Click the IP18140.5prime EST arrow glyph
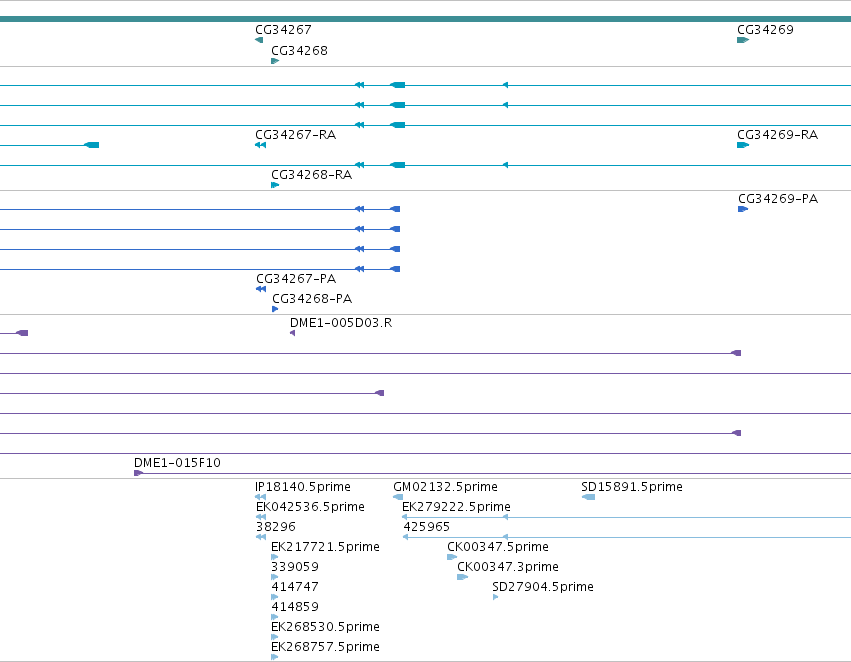Screen dimensions: 851x662 pos(261,497)
